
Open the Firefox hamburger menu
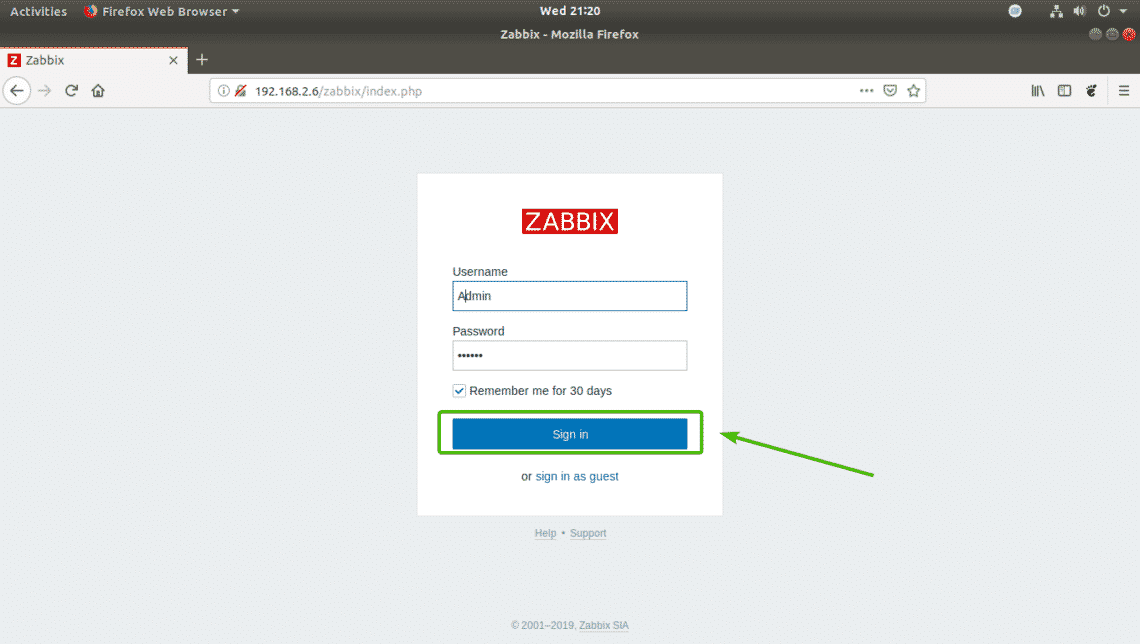click(x=1124, y=91)
